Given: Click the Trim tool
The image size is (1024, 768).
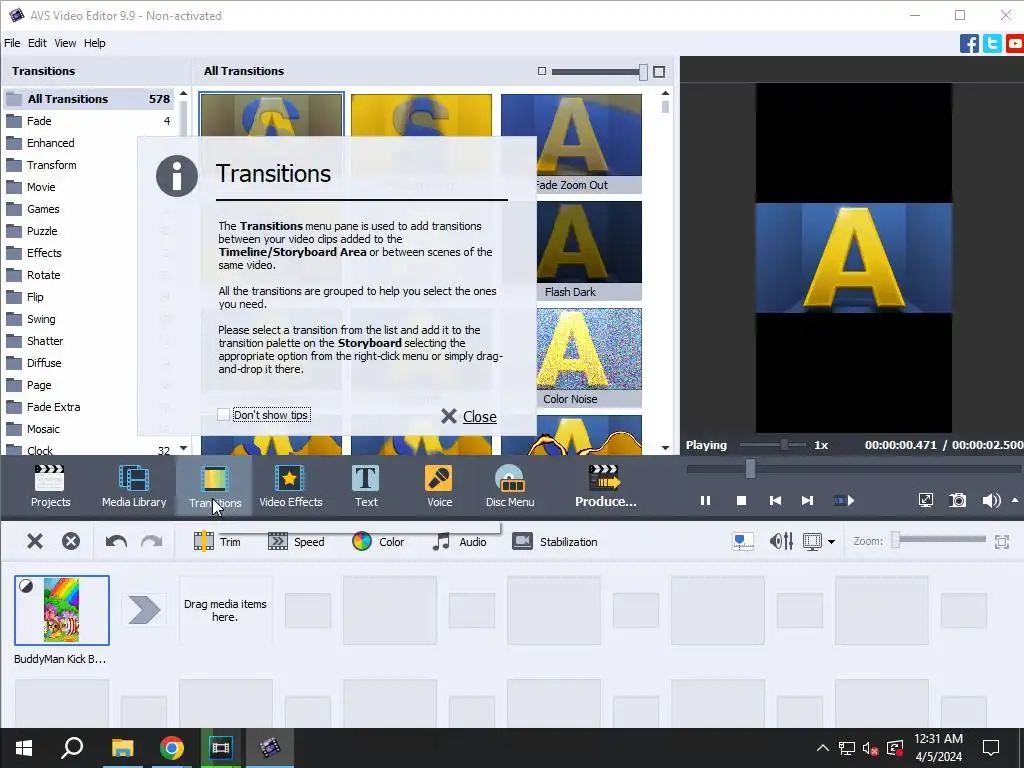Looking at the screenshot, I should 217,541.
